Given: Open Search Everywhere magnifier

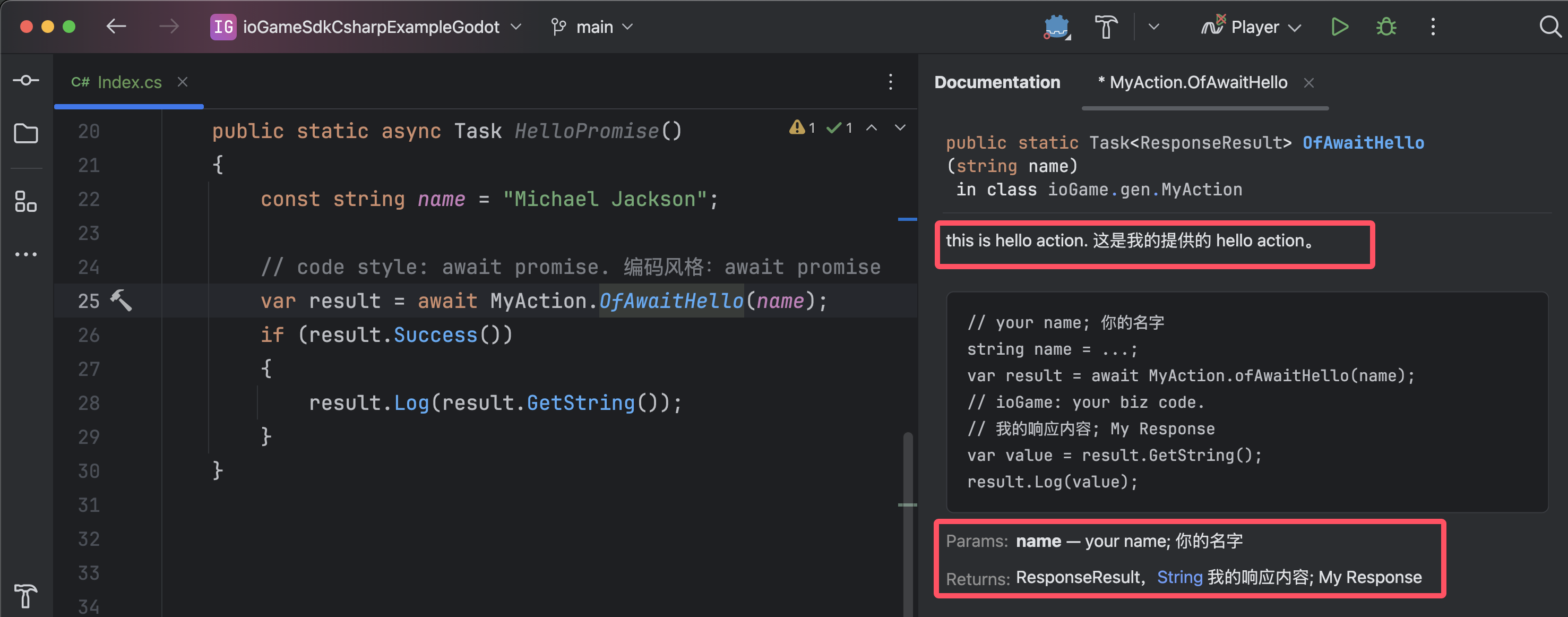Looking at the screenshot, I should point(1549,28).
